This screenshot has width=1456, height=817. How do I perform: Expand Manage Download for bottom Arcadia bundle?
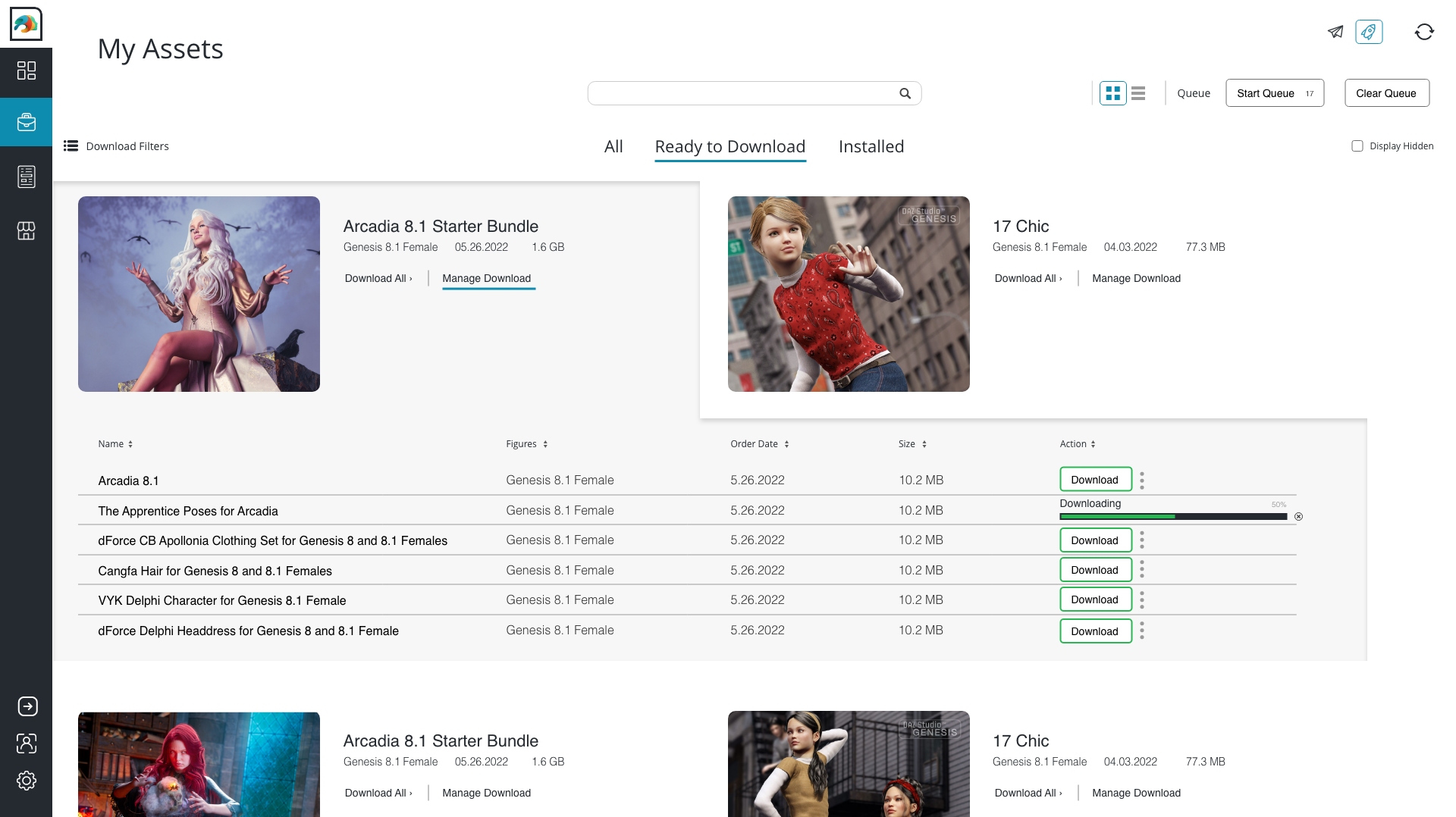[487, 794]
